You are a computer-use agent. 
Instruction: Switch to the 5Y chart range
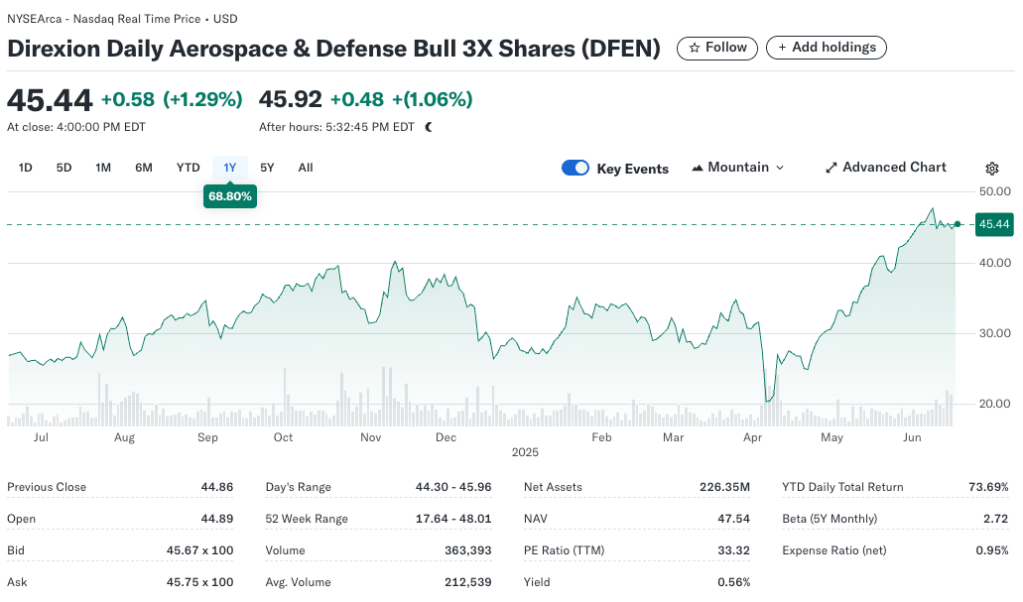(x=266, y=167)
